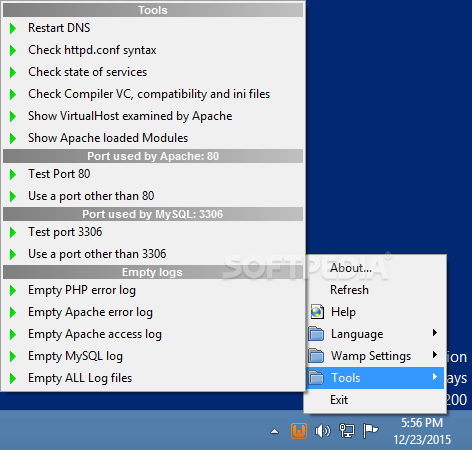
Task: Open About... in the Wamp menu
Action: 375,268
